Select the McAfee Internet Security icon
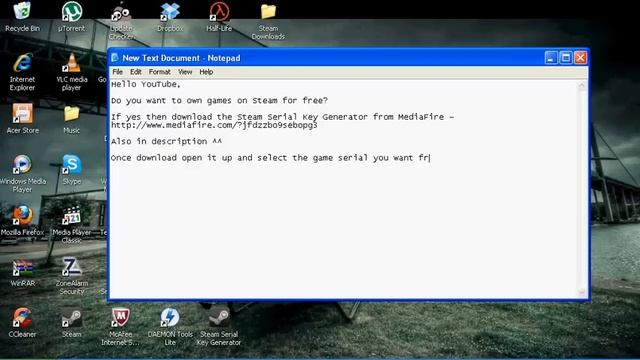 [x=120, y=327]
